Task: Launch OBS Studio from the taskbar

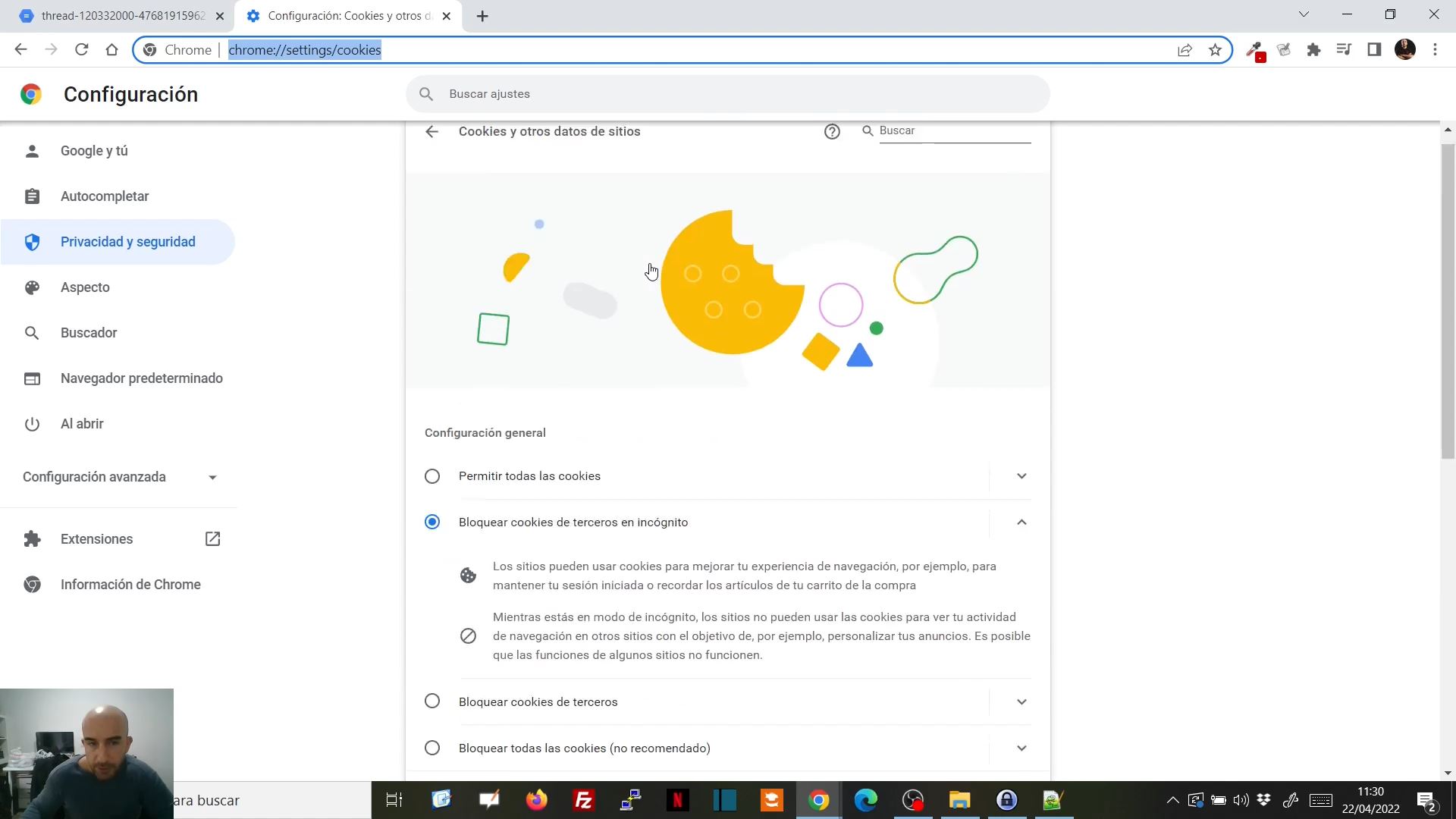Action: [x=912, y=800]
